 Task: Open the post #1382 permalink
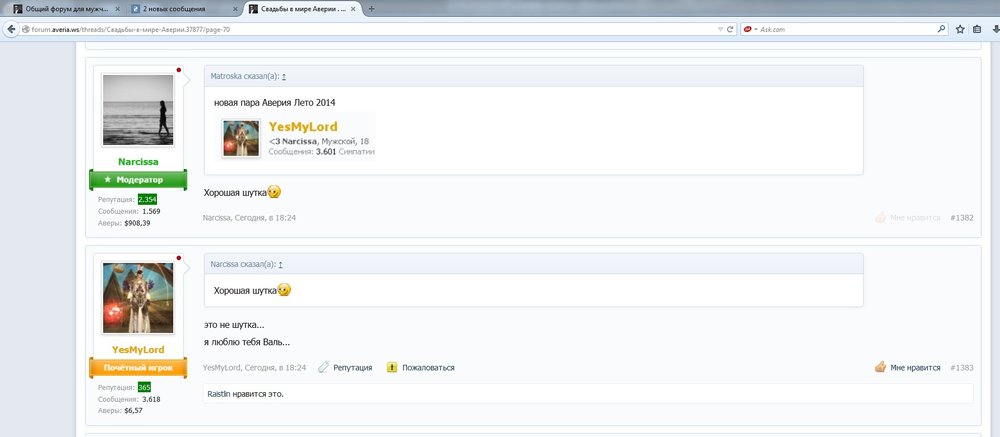click(961, 217)
